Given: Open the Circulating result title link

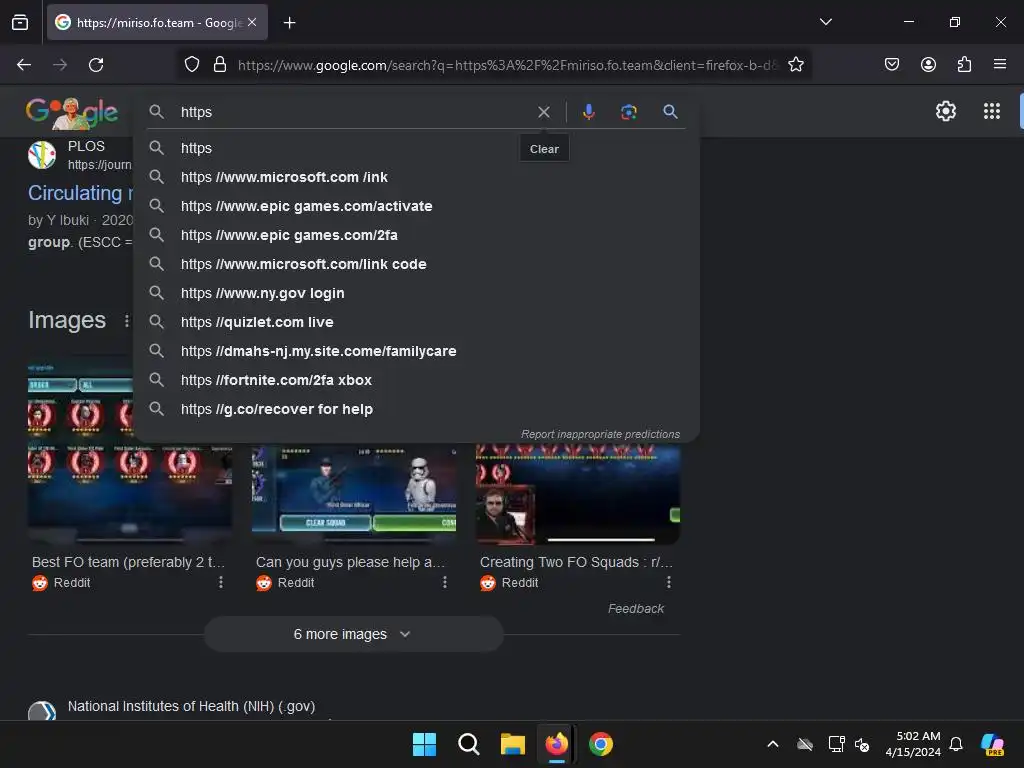Looking at the screenshot, I should [x=80, y=193].
